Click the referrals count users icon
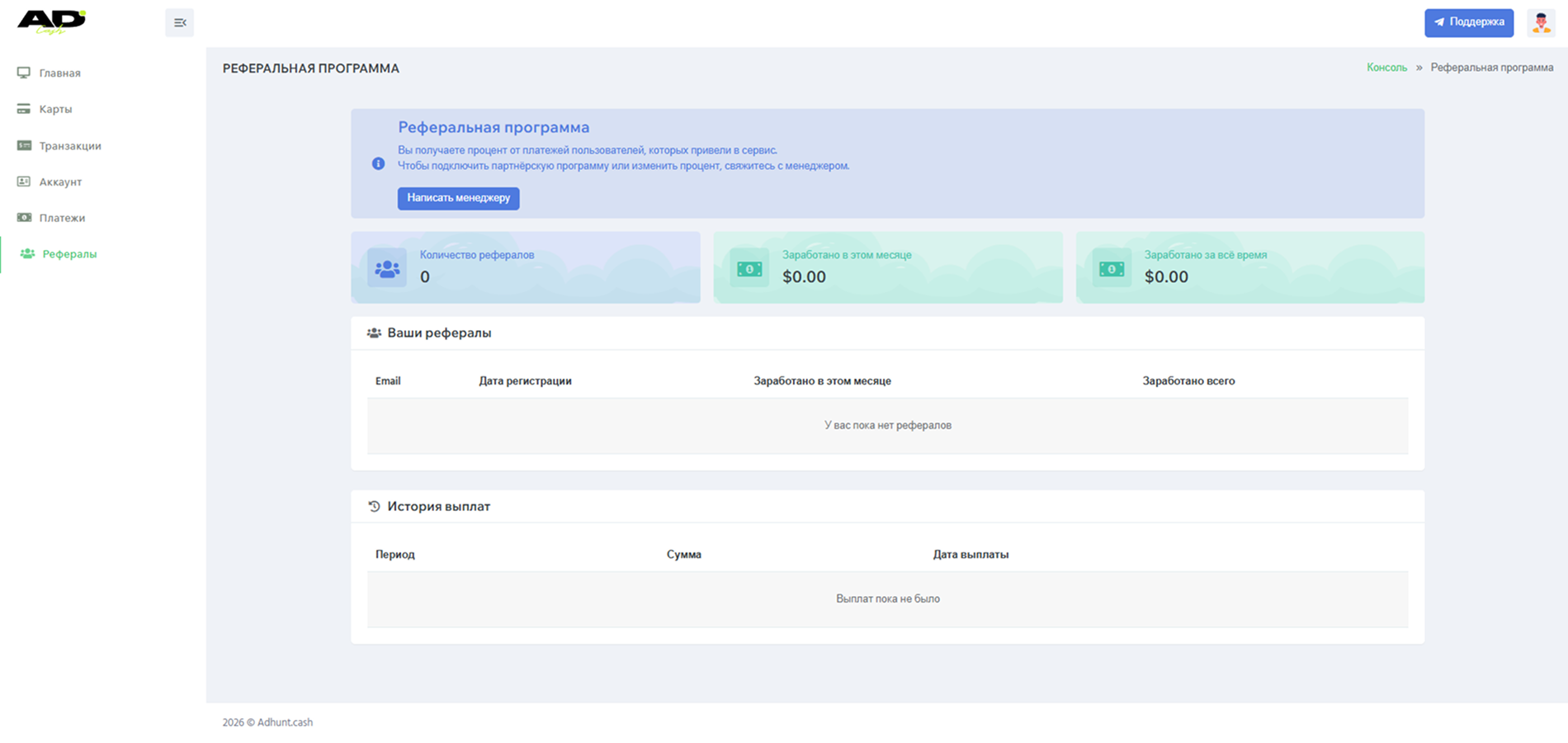1568x743 pixels. (x=387, y=268)
